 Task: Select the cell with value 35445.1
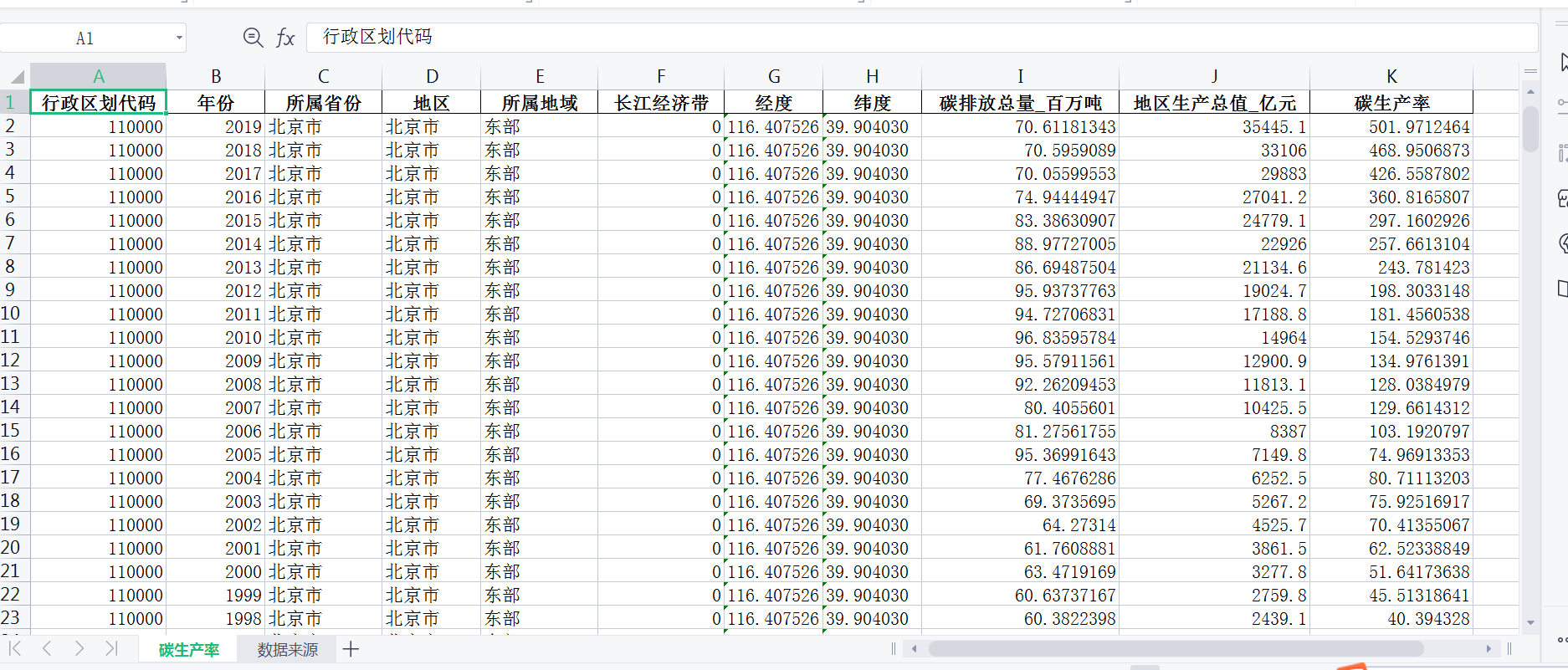coord(1215,126)
